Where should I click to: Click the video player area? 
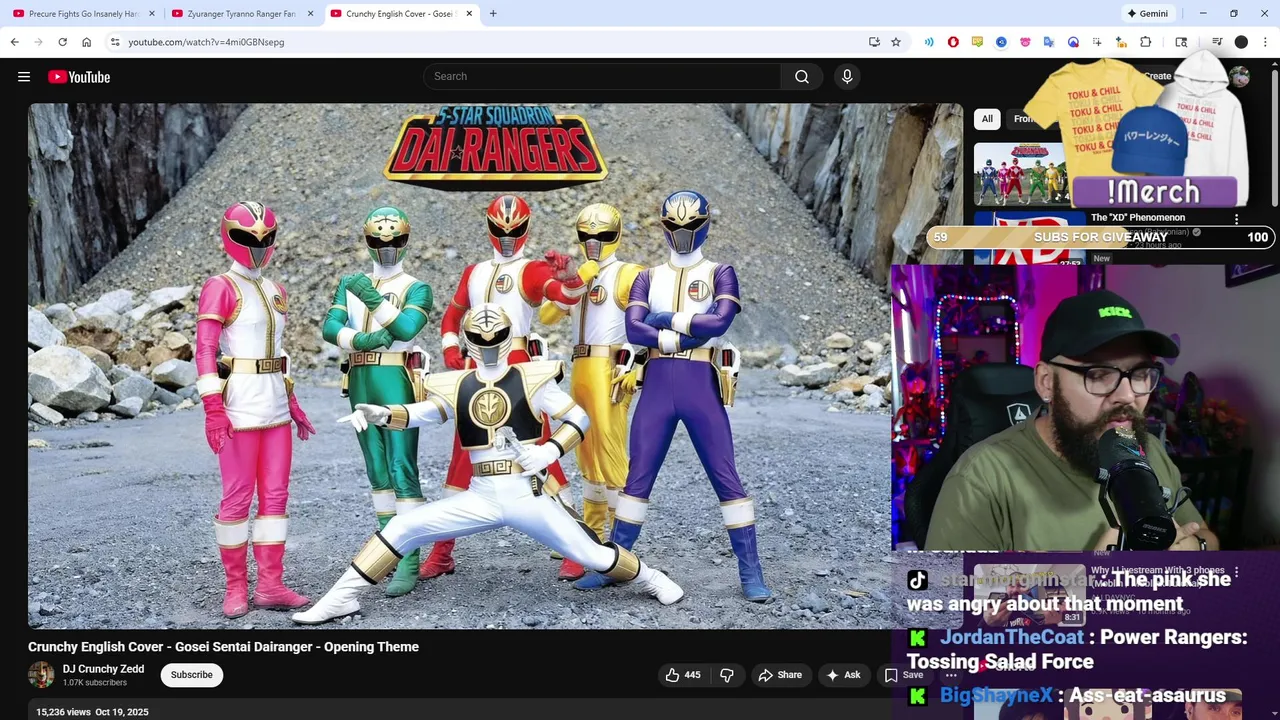click(495, 365)
